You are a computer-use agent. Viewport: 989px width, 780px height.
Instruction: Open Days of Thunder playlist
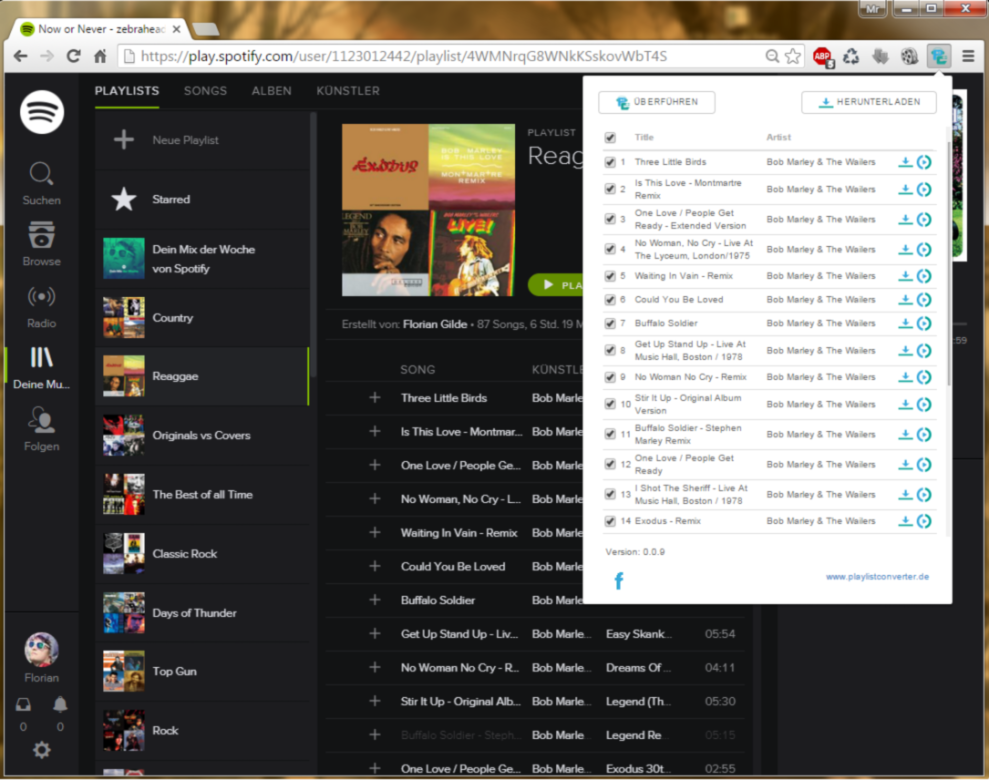pyautogui.click(x=202, y=613)
